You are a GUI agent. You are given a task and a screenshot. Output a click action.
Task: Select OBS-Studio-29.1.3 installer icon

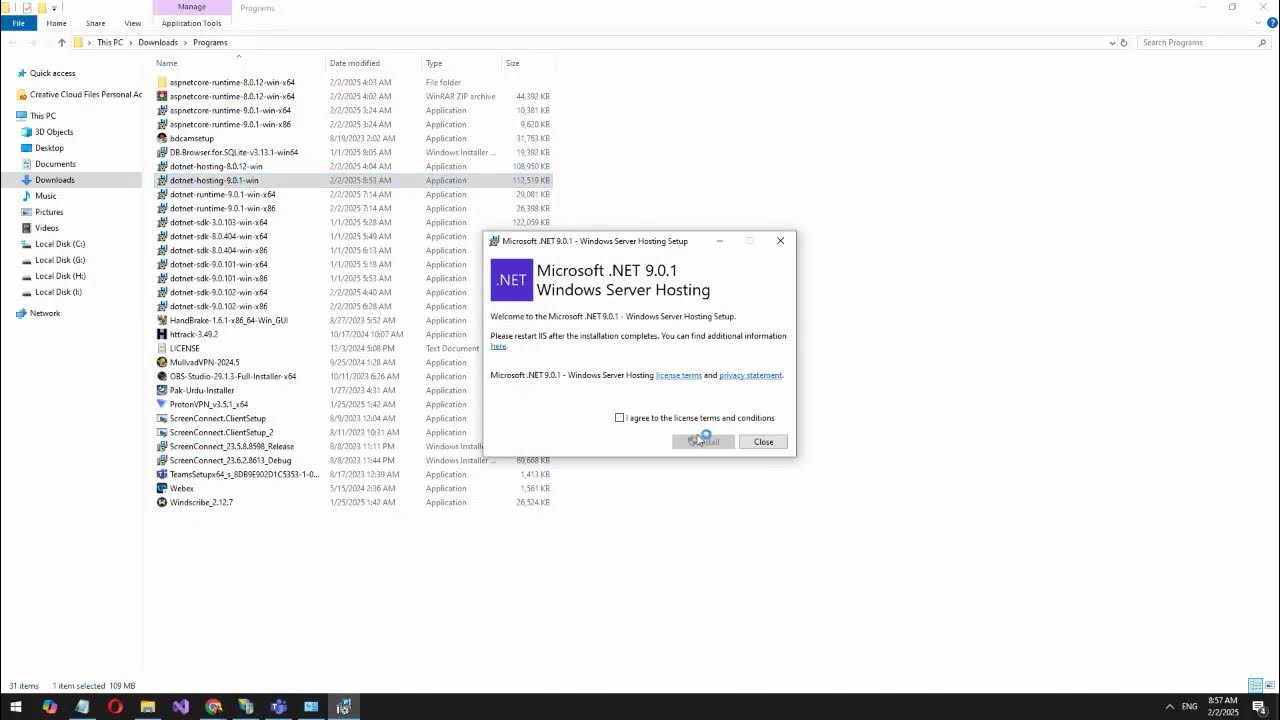point(162,376)
